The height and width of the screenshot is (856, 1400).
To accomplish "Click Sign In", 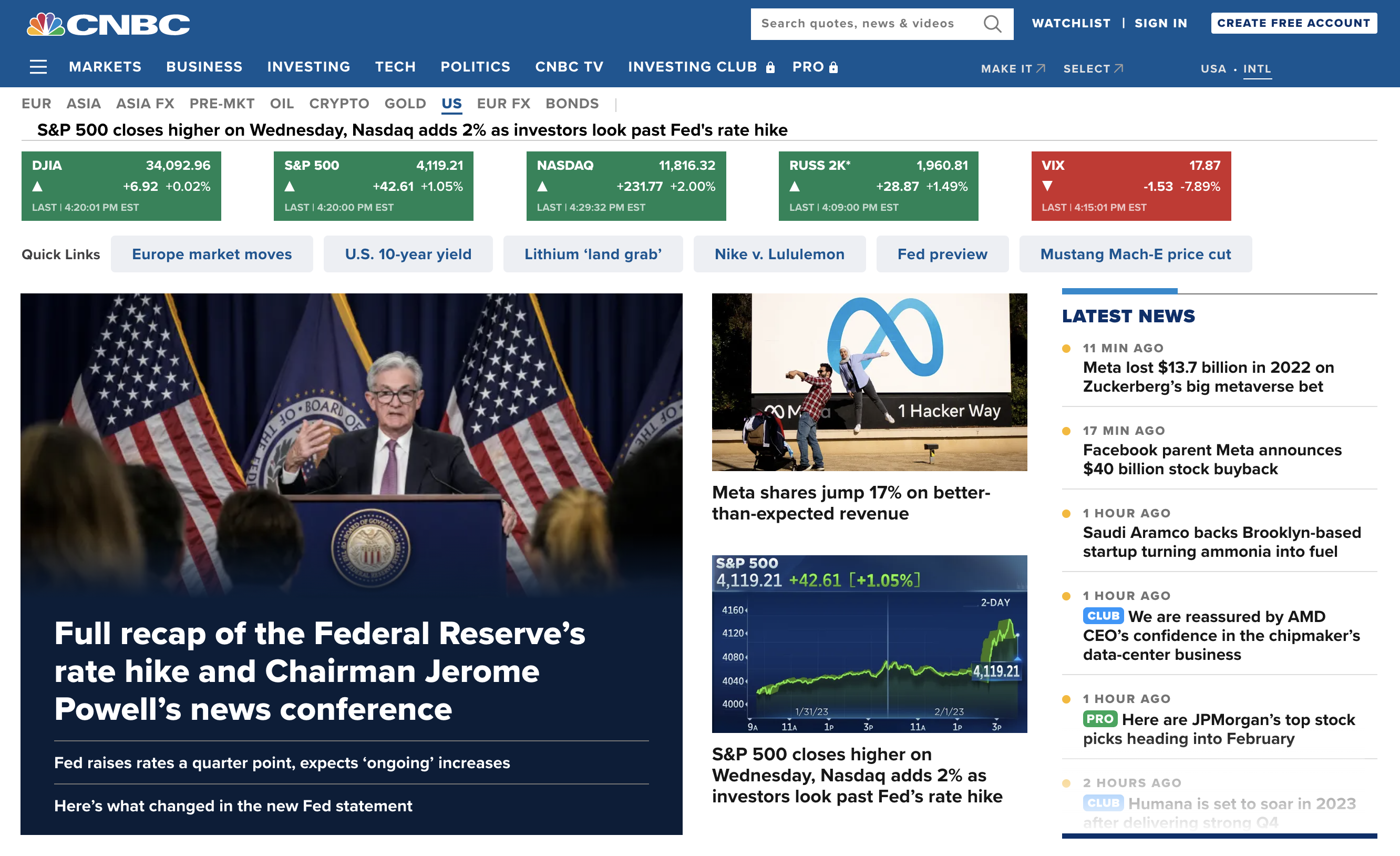I will click(x=1161, y=23).
